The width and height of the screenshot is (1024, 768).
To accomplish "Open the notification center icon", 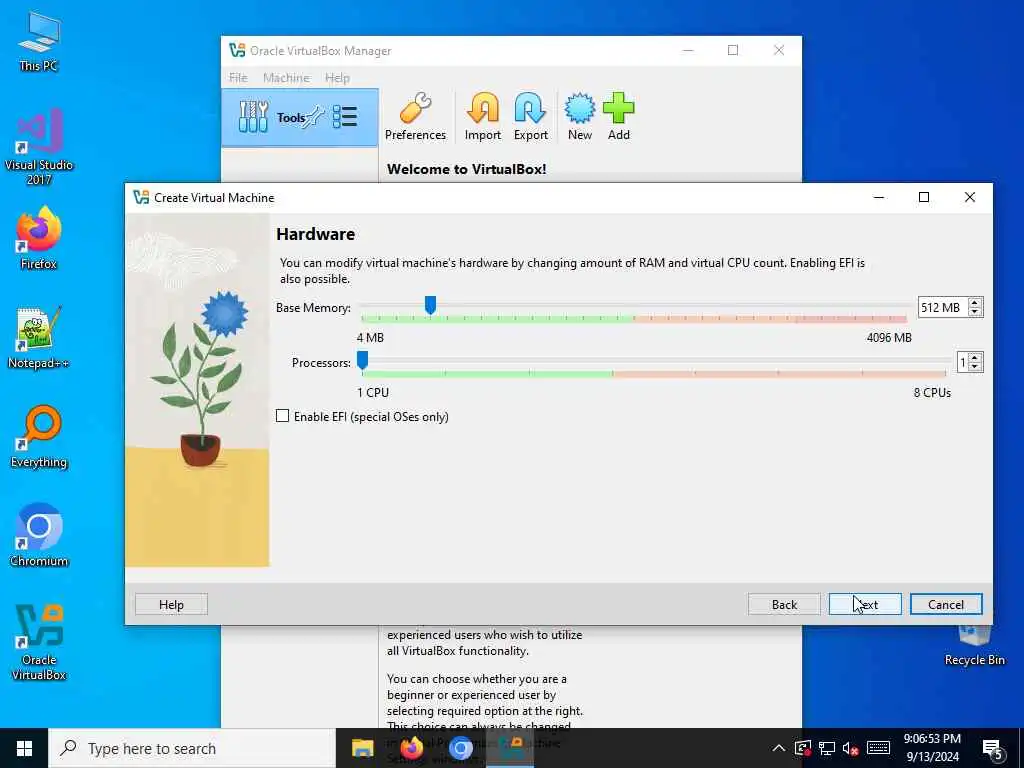I will click(993, 749).
